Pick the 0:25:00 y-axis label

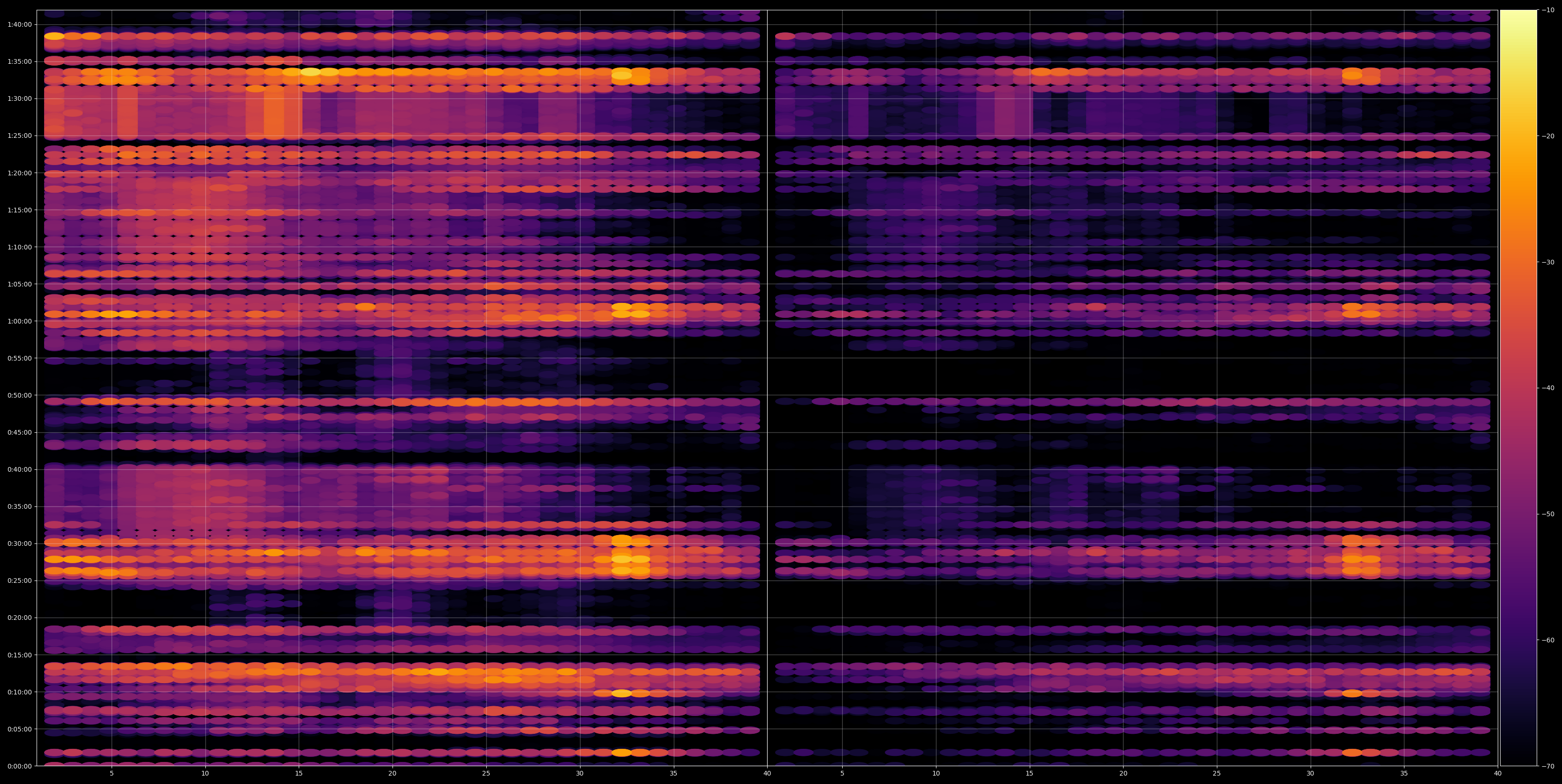point(19,580)
